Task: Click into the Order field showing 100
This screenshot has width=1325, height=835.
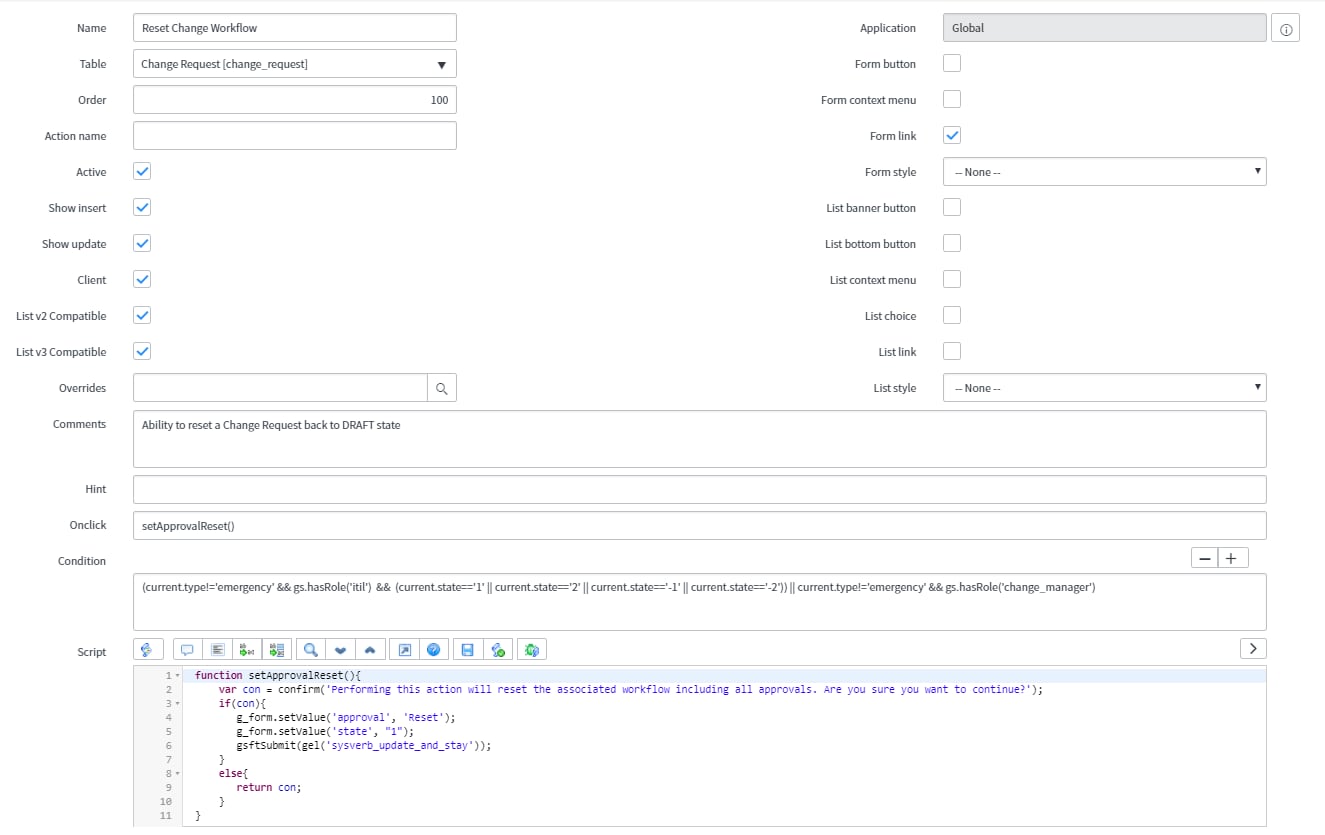Action: pyautogui.click(x=295, y=100)
